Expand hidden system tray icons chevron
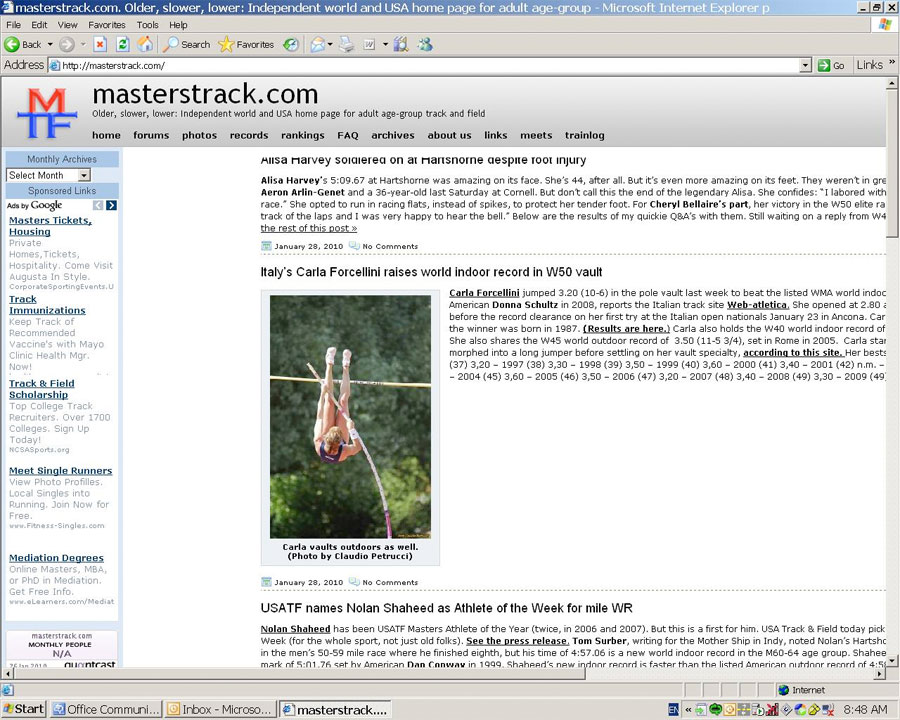The width and height of the screenshot is (900, 720). click(688, 710)
